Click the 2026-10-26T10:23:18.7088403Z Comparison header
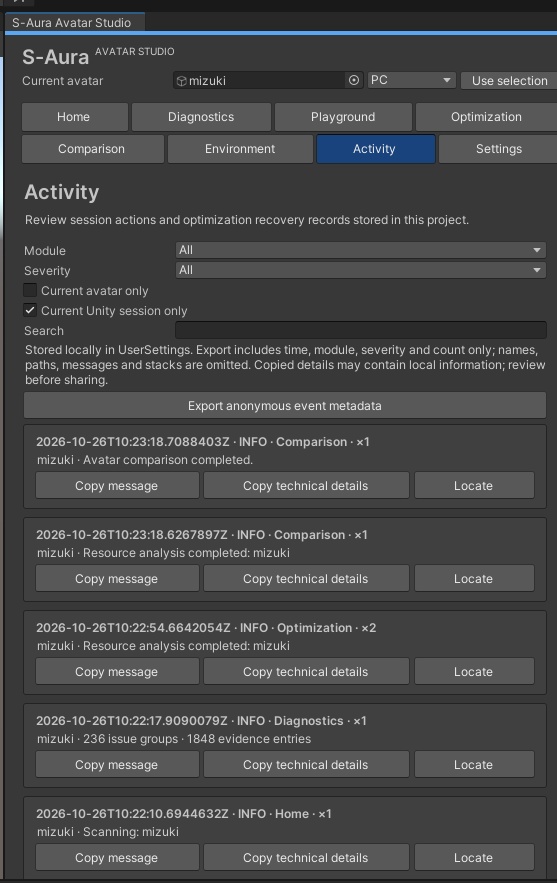Screen dimensions: 557x883 pos(203,442)
